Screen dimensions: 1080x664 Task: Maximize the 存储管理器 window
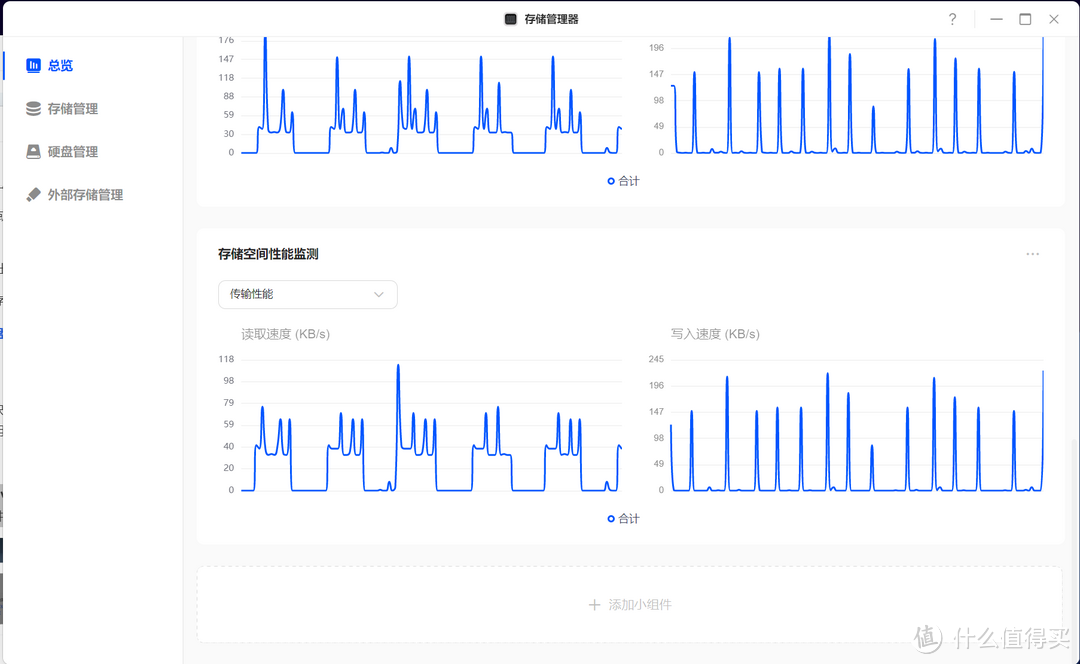(1025, 19)
